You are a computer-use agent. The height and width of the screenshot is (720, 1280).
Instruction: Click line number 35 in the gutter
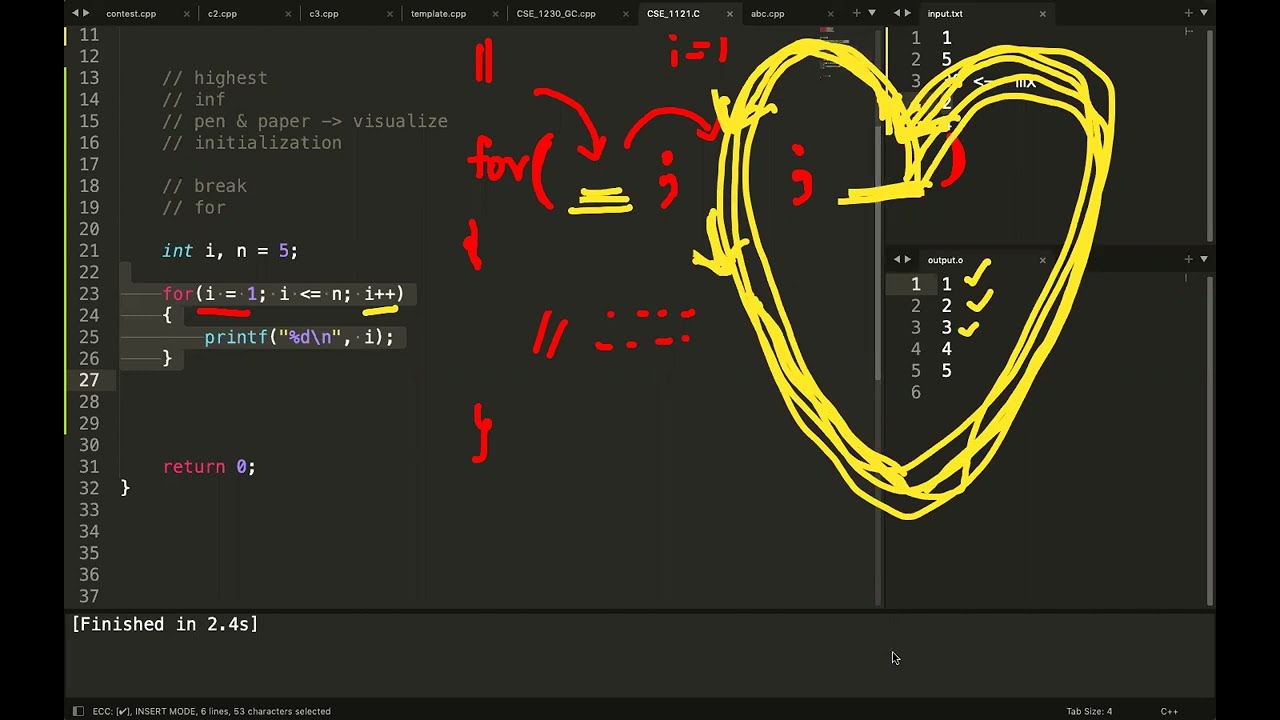coord(89,553)
